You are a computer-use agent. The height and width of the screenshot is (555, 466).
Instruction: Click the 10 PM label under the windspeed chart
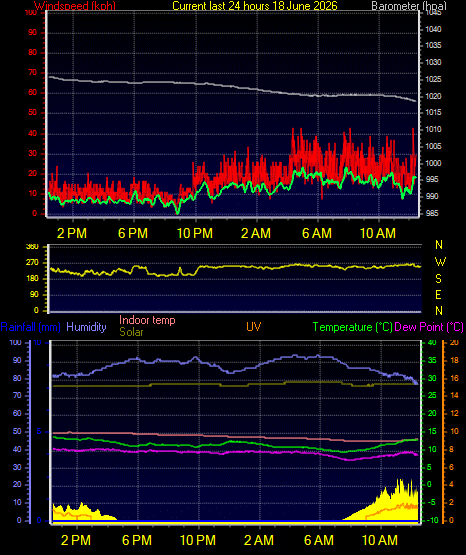(195, 233)
